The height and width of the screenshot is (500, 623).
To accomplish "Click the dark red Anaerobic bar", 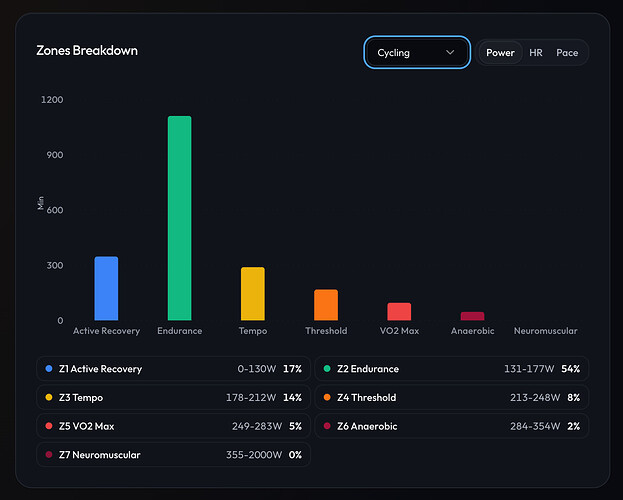I will point(472,316).
